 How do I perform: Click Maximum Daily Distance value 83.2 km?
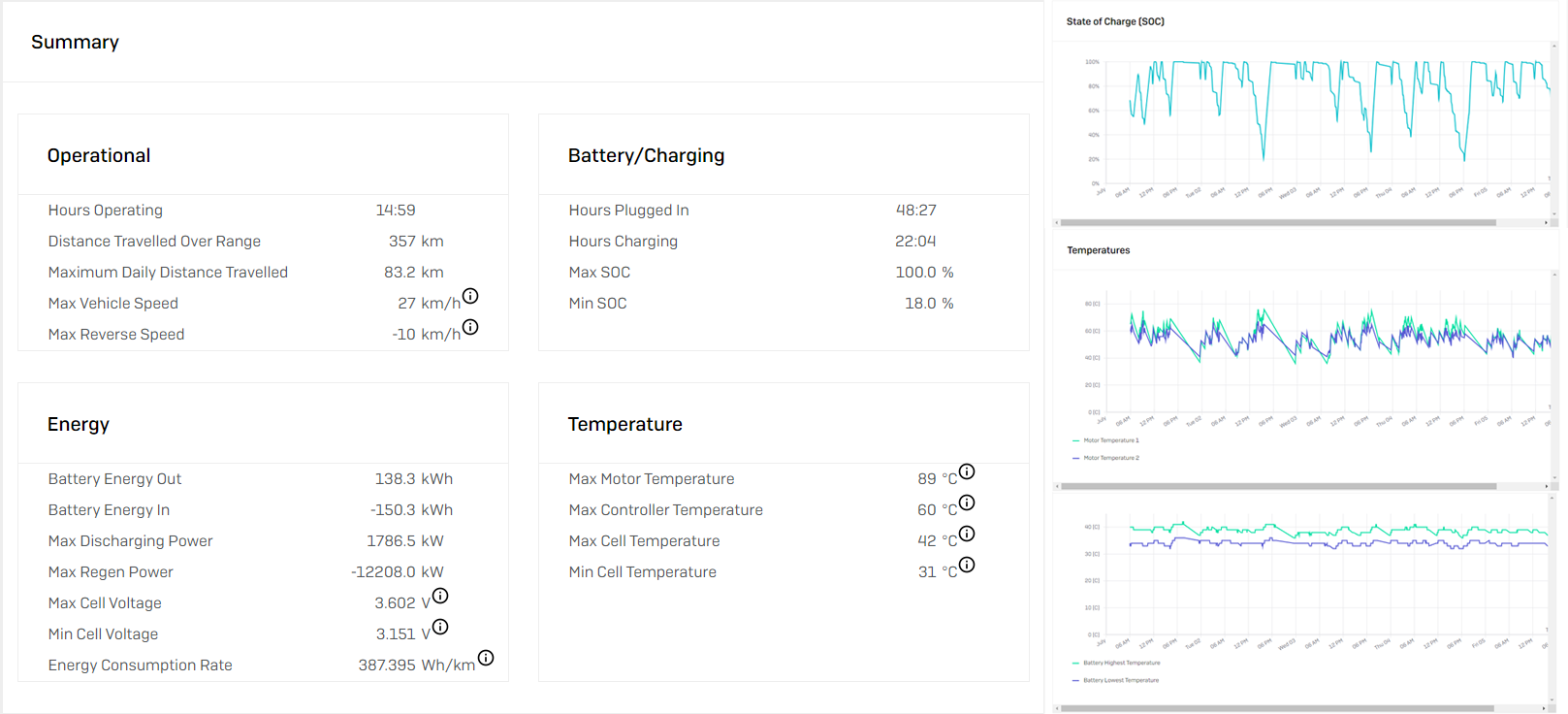point(414,273)
